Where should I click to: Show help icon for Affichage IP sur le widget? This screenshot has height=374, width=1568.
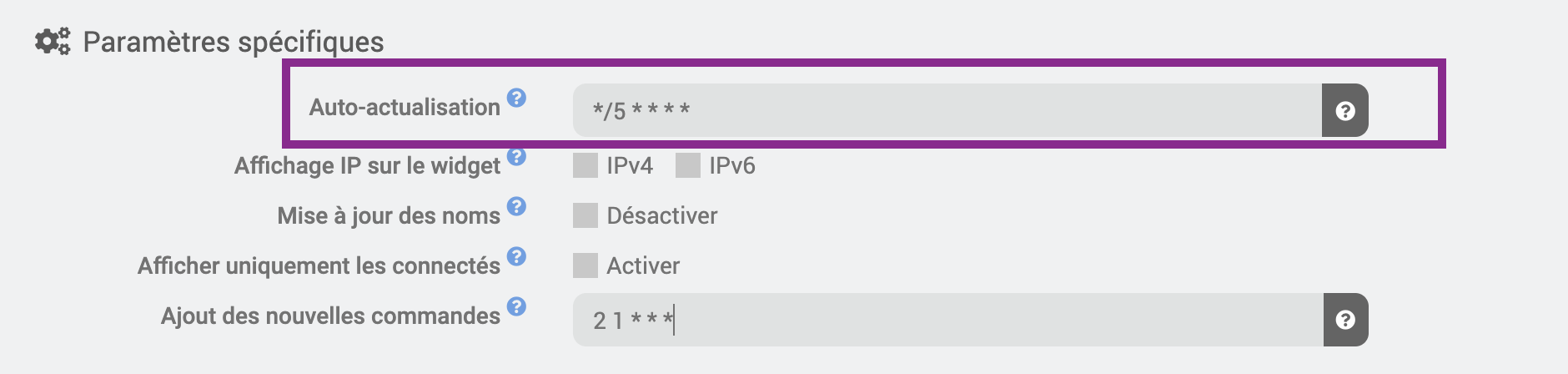[517, 156]
